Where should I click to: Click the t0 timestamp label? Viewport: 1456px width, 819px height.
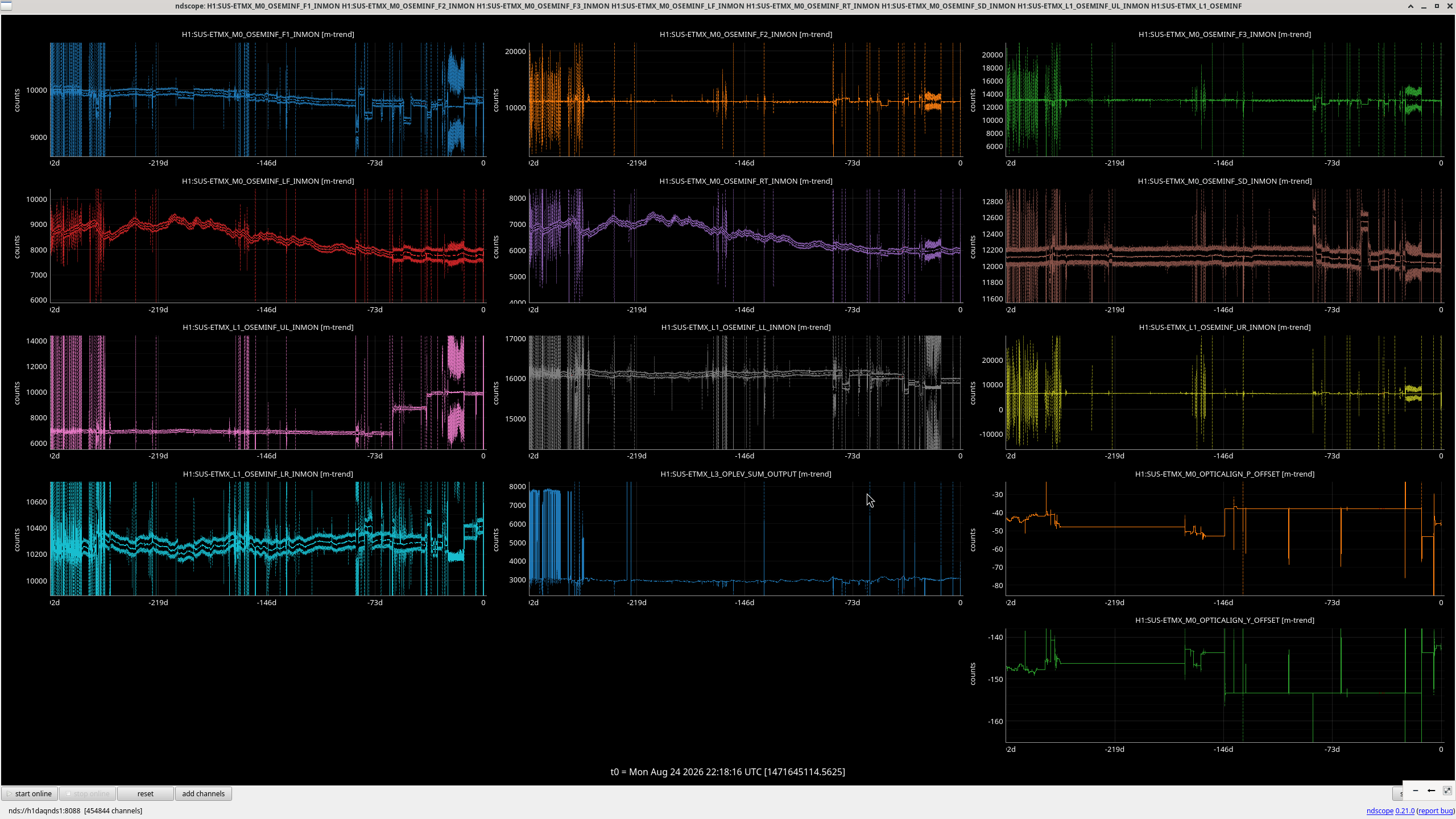pos(727,772)
